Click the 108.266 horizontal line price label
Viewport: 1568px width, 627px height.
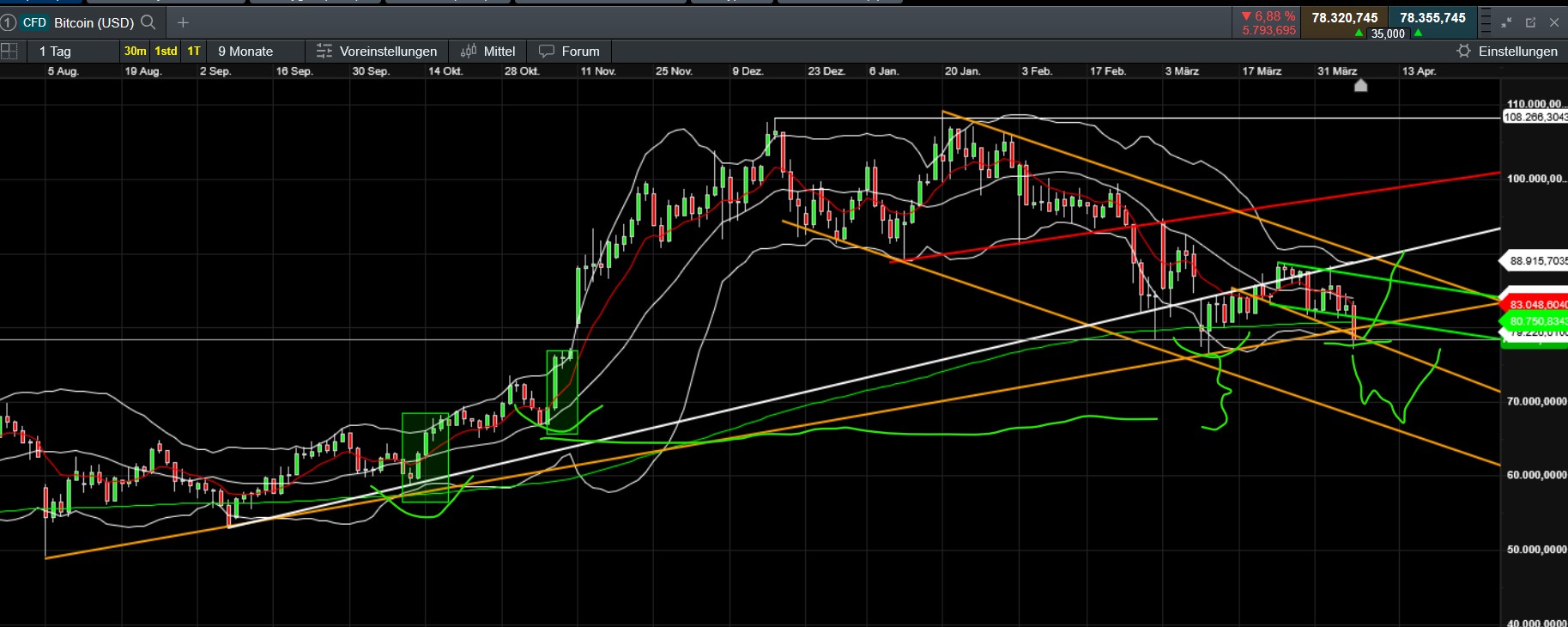[x=1535, y=117]
